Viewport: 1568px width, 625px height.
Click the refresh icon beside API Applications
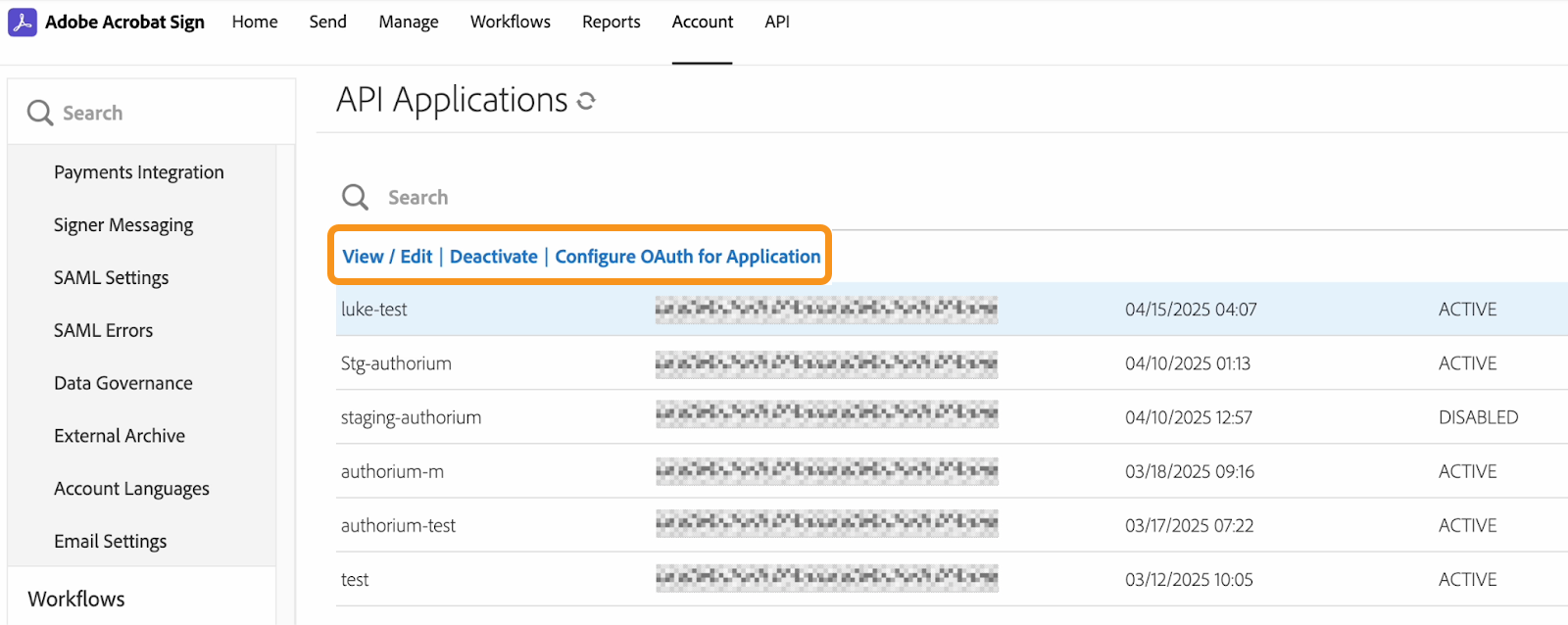point(586,101)
